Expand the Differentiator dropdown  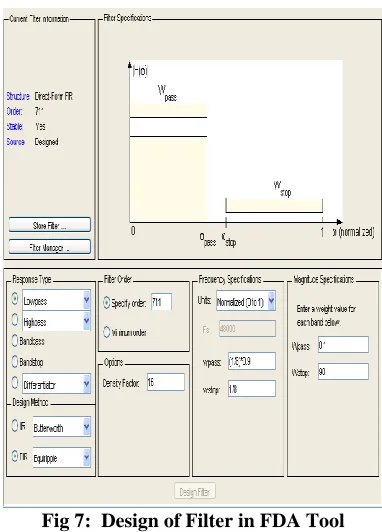pyautogui.click(x=56, y=384)
